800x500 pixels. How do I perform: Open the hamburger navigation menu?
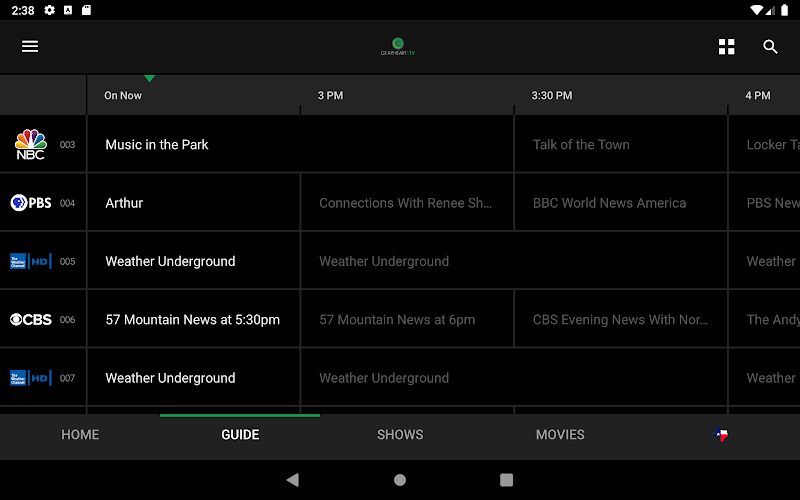tap(30, 46)
